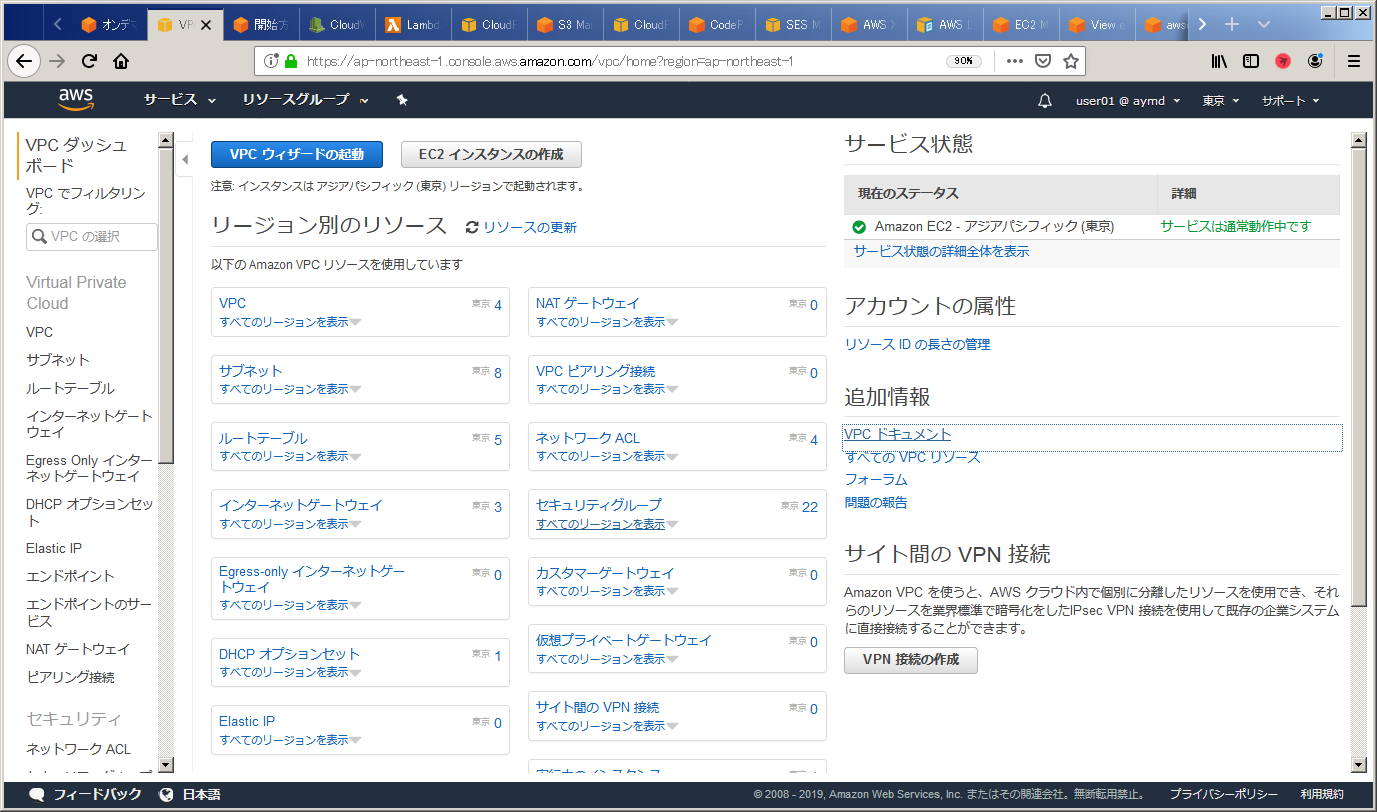Click the pin shortcut icon in the AWS navbar

(402, 100)
